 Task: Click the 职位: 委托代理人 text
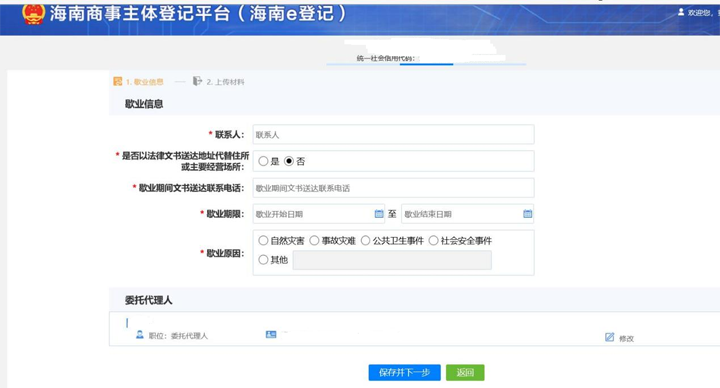coord(178,336)
